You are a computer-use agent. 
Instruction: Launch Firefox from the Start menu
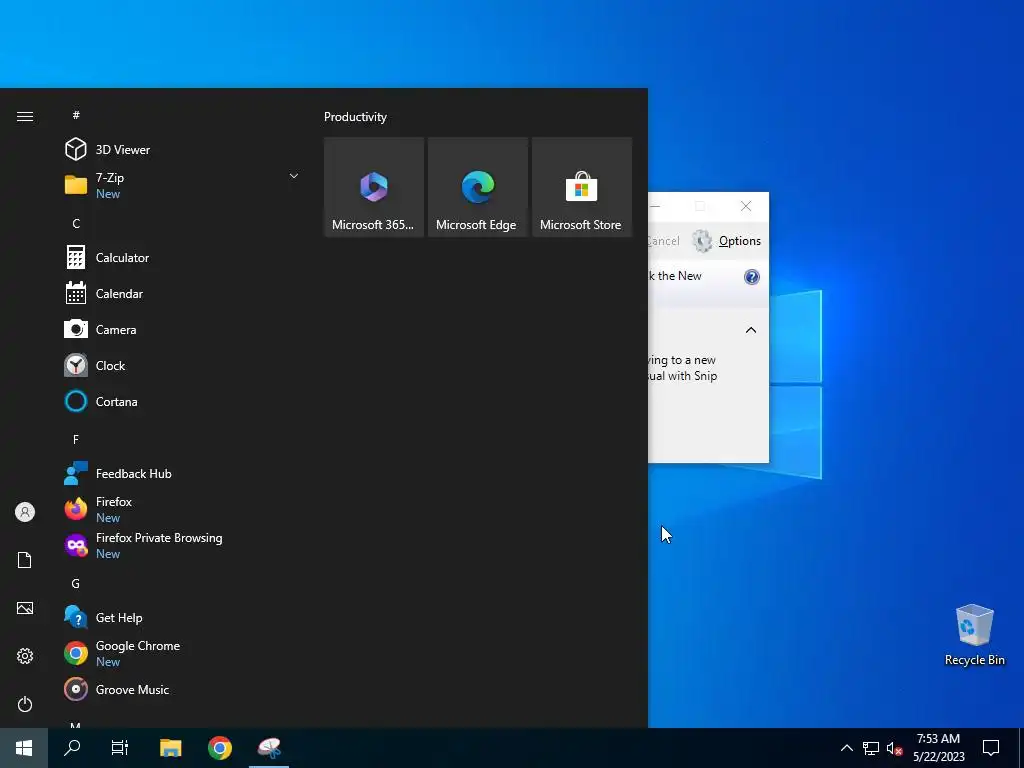(x=183, y=509)
